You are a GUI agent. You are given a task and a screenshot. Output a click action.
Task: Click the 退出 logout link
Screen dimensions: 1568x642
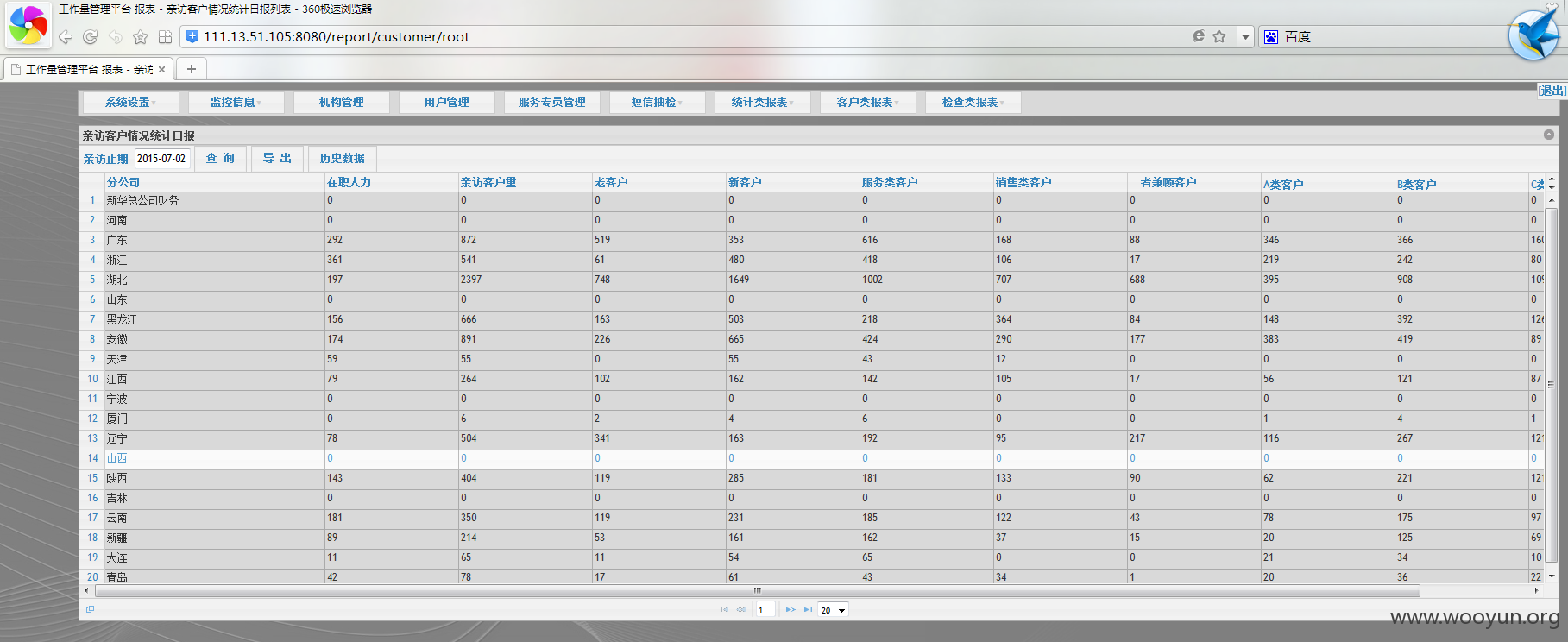coord(1552,91)
